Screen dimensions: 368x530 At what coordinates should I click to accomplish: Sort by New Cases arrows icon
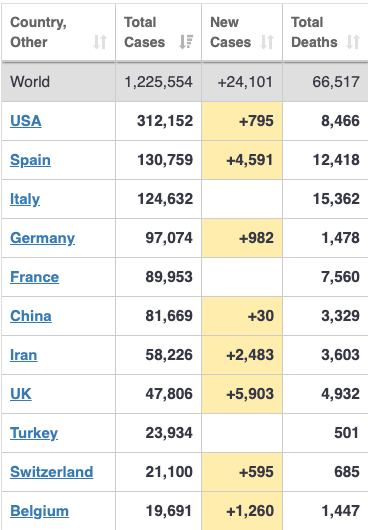click(x=267, y=42)
